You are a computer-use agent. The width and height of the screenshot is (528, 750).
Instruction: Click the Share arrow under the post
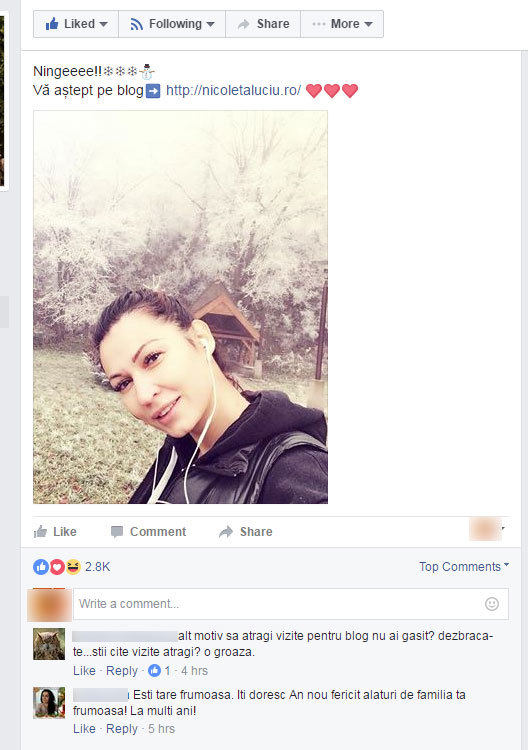[226, 532]
